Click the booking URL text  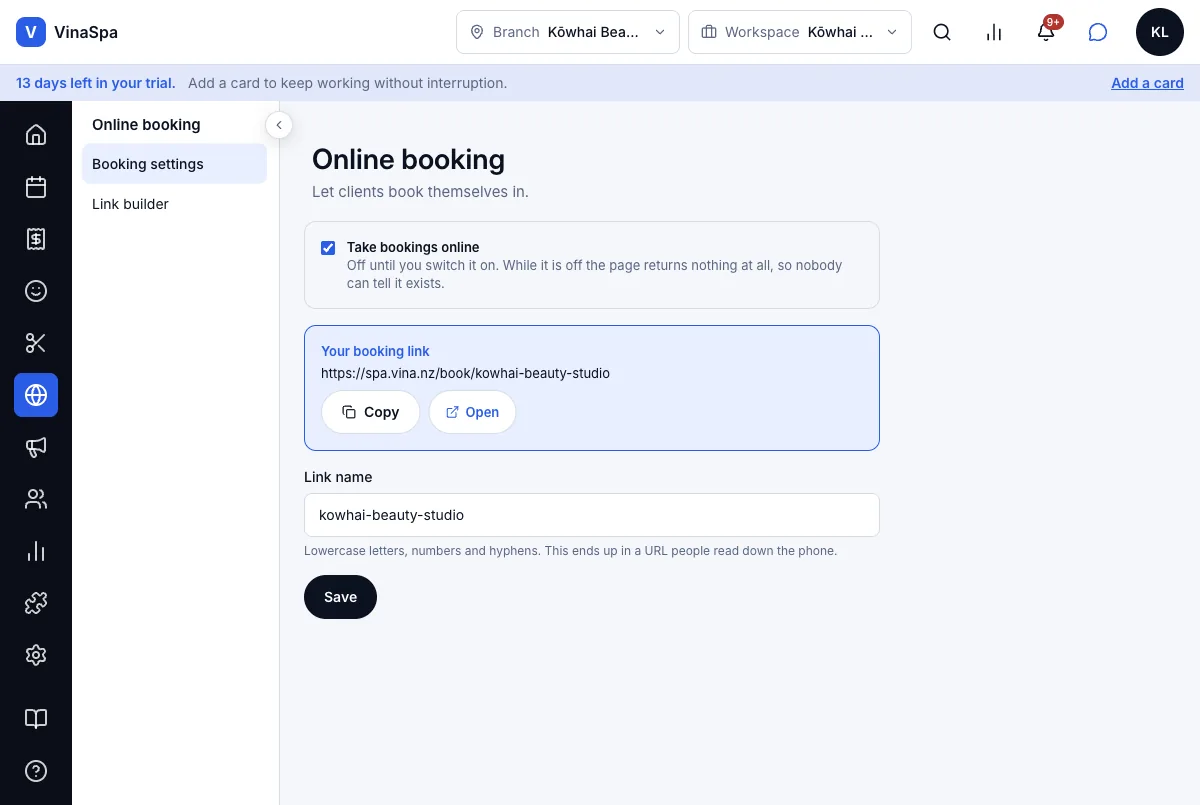[x=465, y=373]
